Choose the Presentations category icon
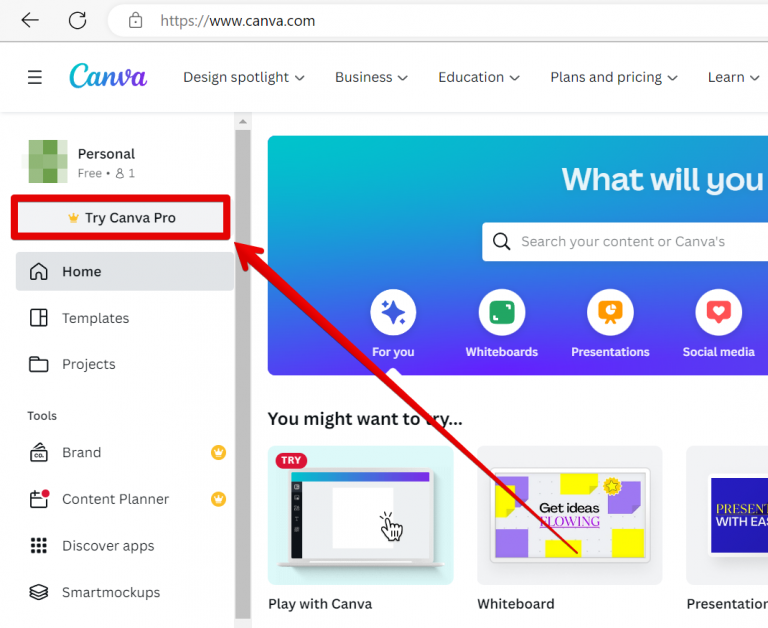This screenshot has height=628, width=768. point(610,313)
